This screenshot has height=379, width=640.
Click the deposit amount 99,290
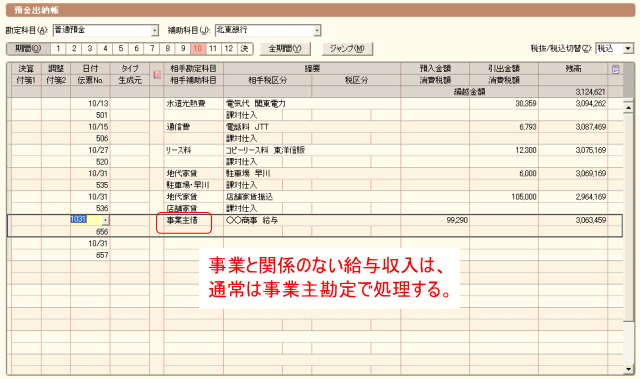[457, 220]
